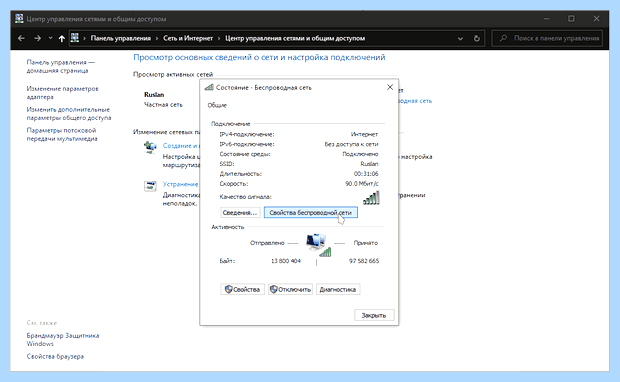Open recent locations dropdown chevron
The height and width of the screenshot is (382, 620).
50,38
